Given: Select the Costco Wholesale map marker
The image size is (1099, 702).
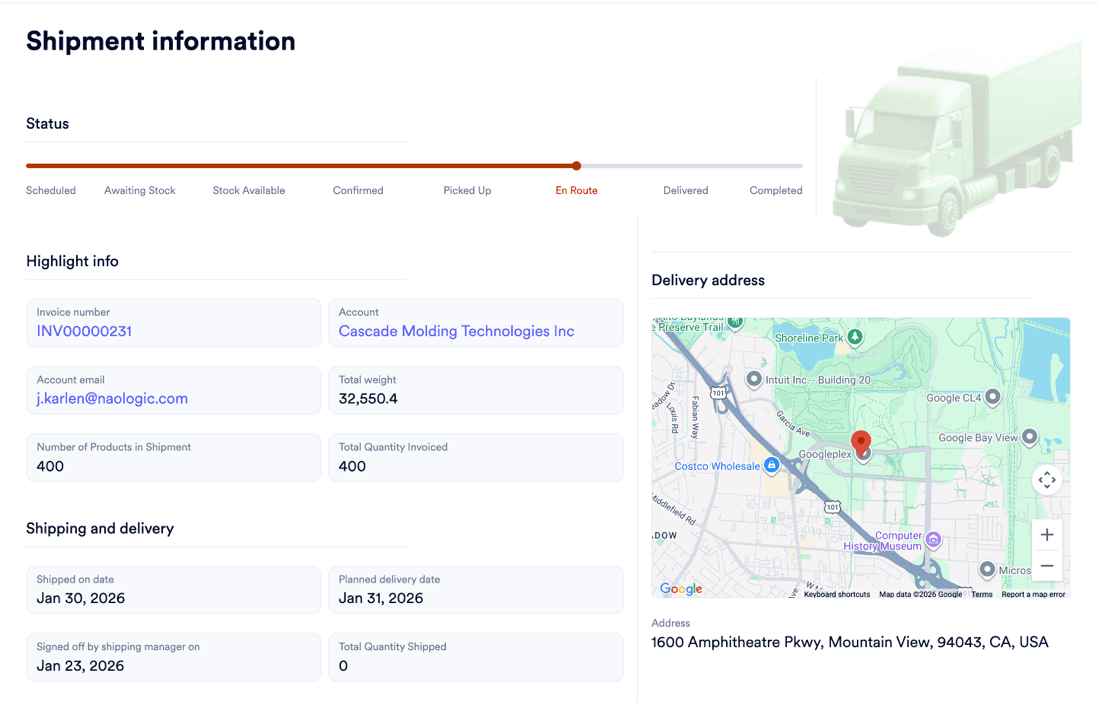Looking at the screenshot, I should [x=771, y=464].
